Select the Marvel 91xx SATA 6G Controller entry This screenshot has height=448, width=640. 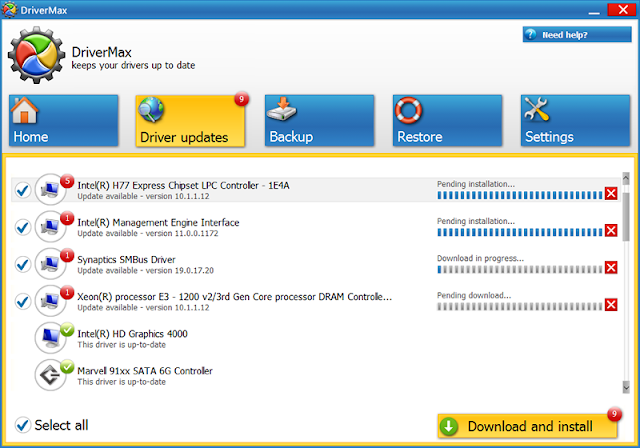[145, 371]
